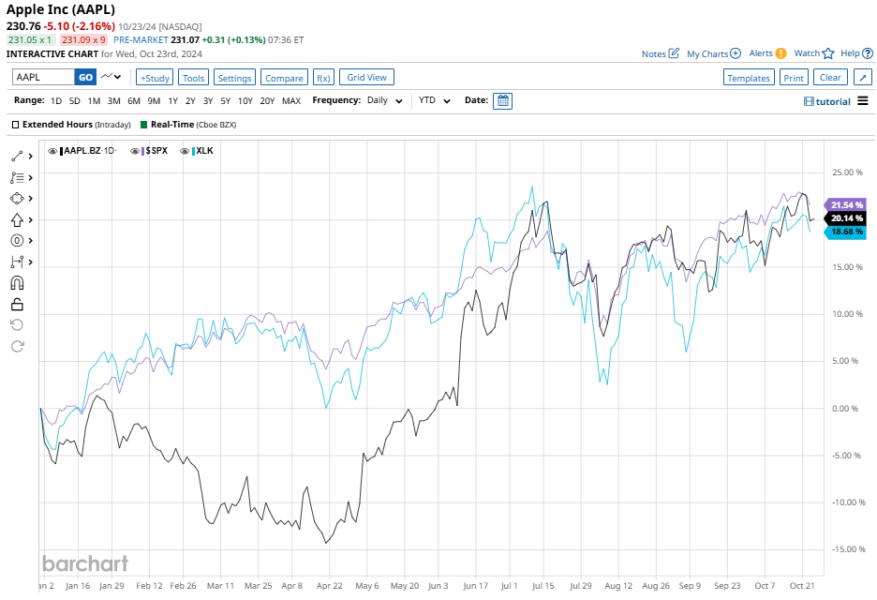The width and height of the screenshot is (877, 600).
Task: Select the circled number label tool
Action: (17, 240)
